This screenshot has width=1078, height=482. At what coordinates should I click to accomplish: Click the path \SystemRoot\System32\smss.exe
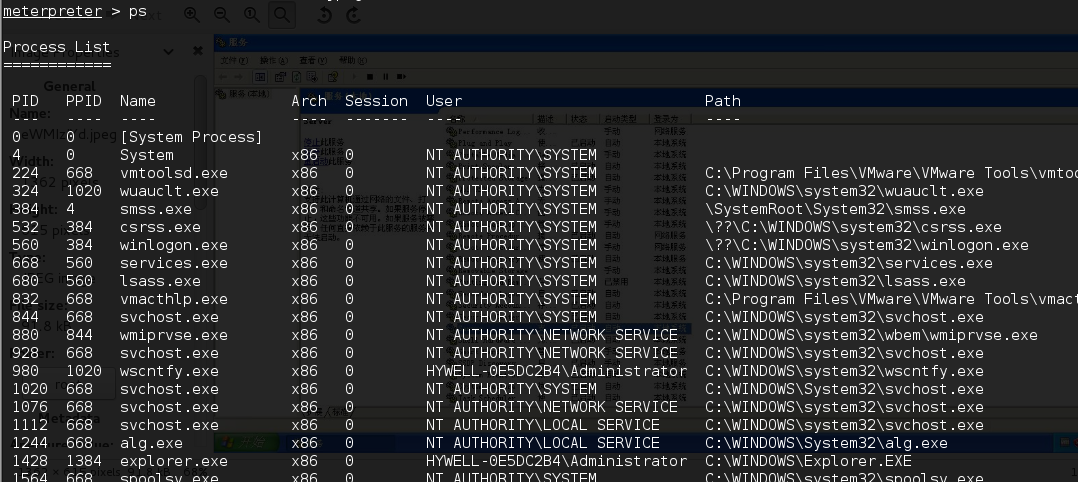835,208
